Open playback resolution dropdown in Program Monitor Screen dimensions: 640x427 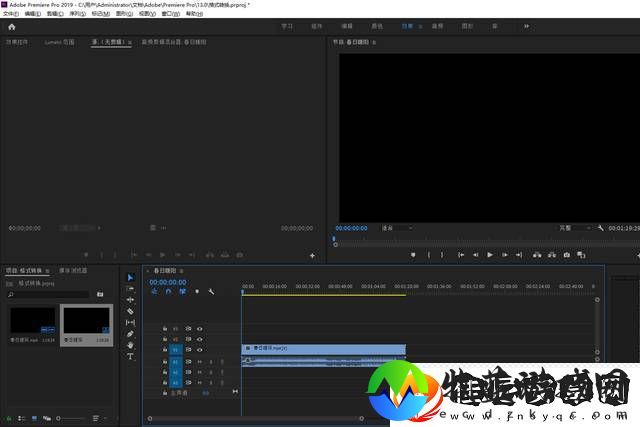coord(575,228)
